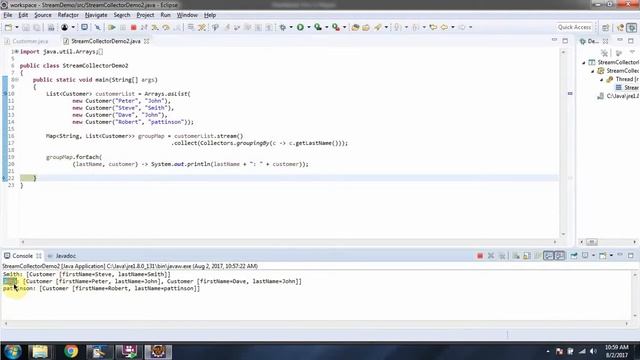The image size is (640, 360).
Task: Click the red Terminate icon in main toolbar
Action: point(133,27)
